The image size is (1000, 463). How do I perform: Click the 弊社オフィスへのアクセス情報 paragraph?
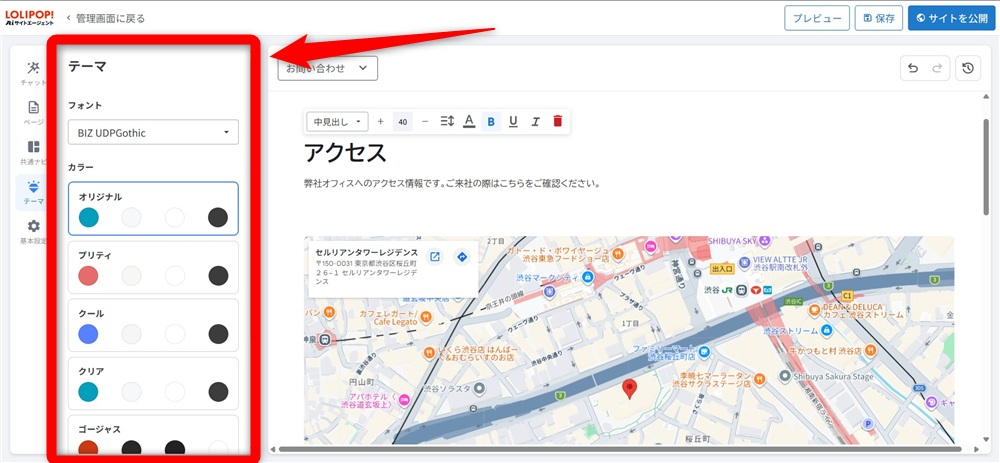452,184
